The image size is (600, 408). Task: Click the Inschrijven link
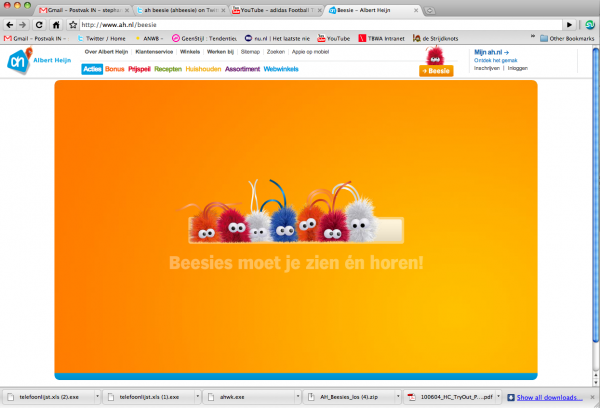[487, 68]
